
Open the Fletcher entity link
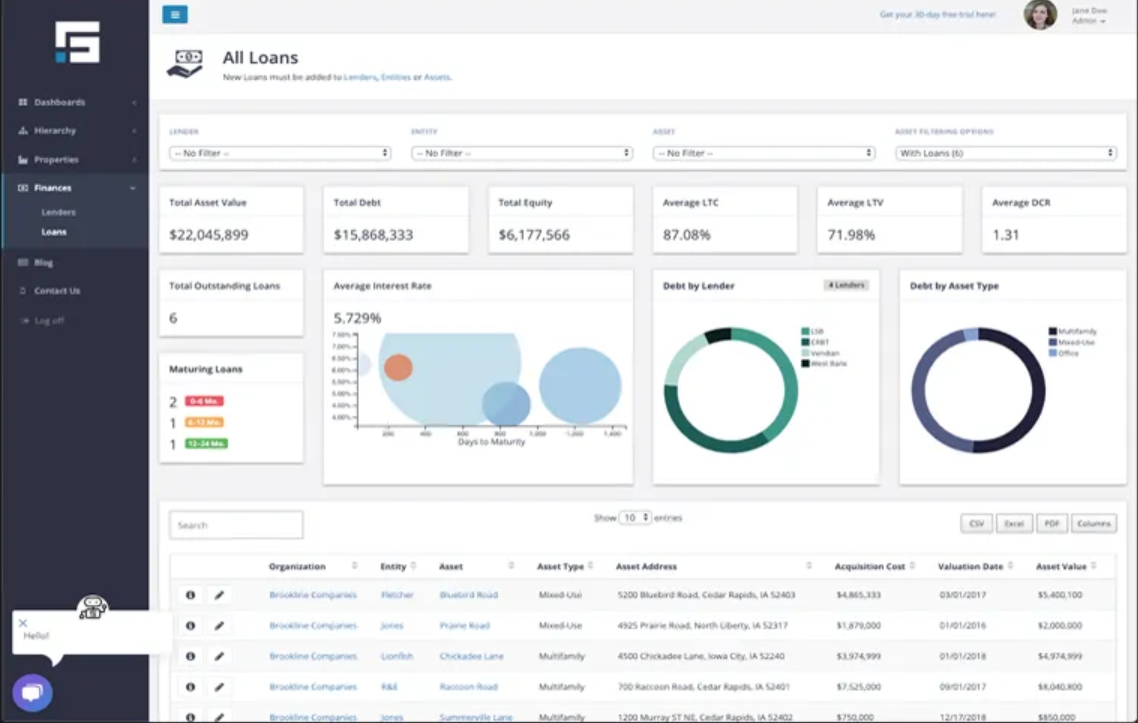click(397, 595)
